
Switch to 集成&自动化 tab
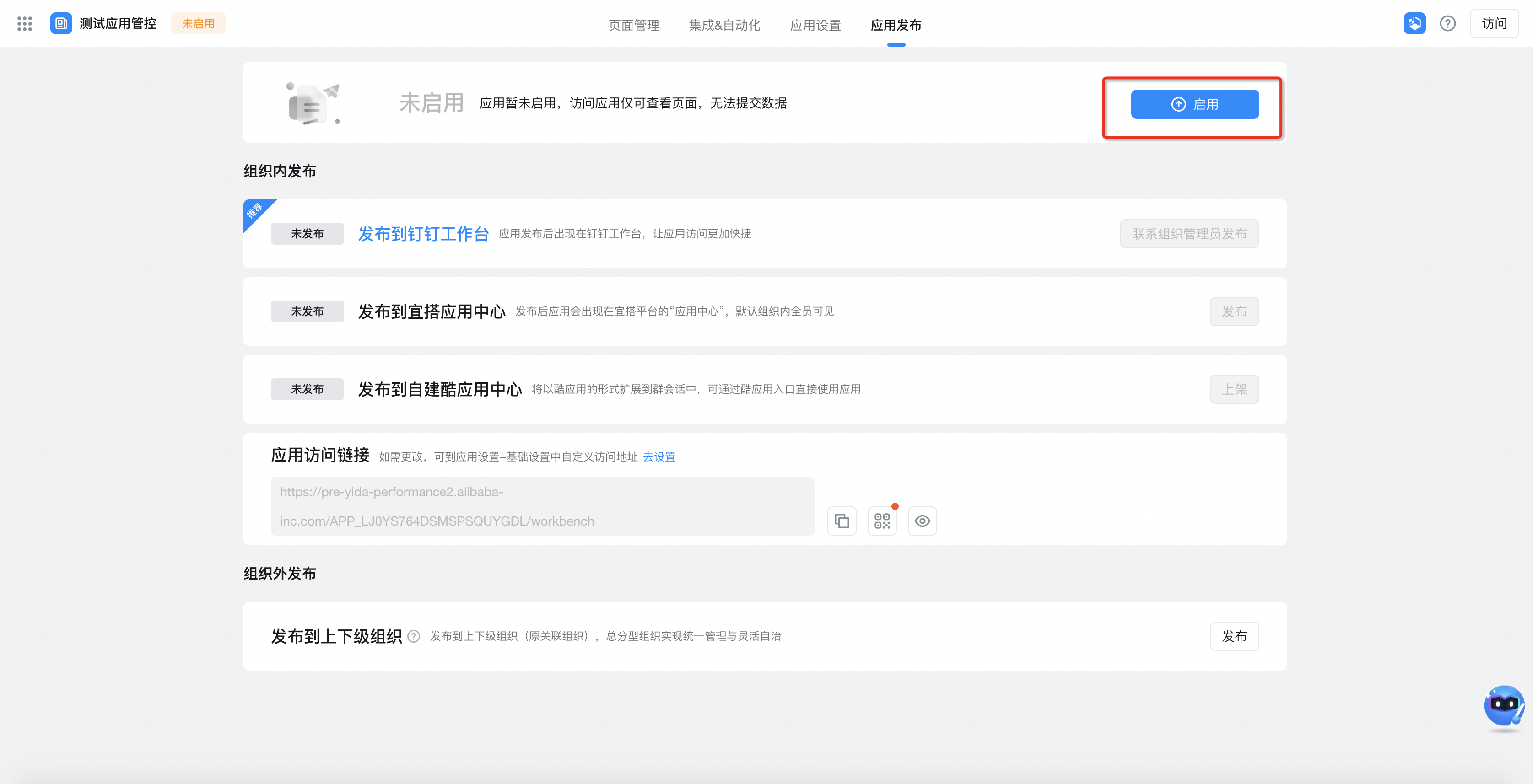pyautogui.click(x=724, y=25)
